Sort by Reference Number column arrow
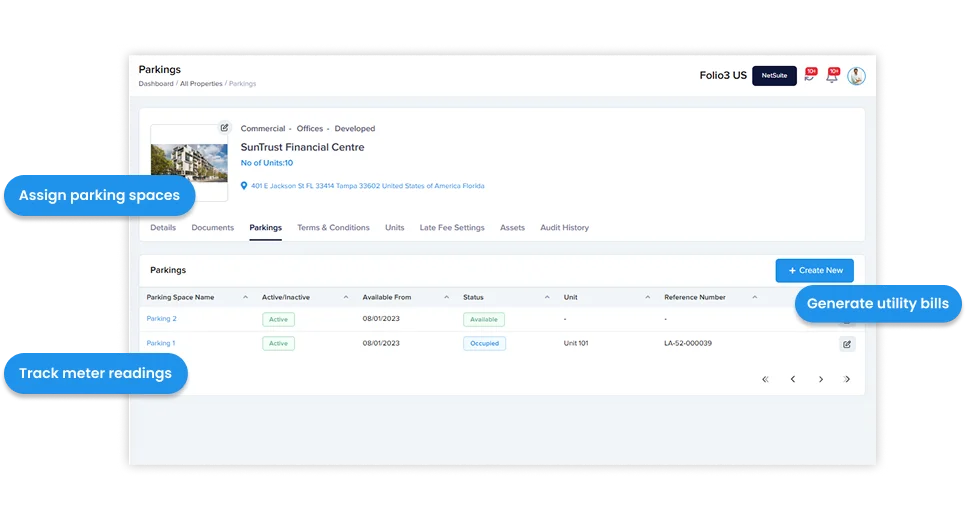 755,297
